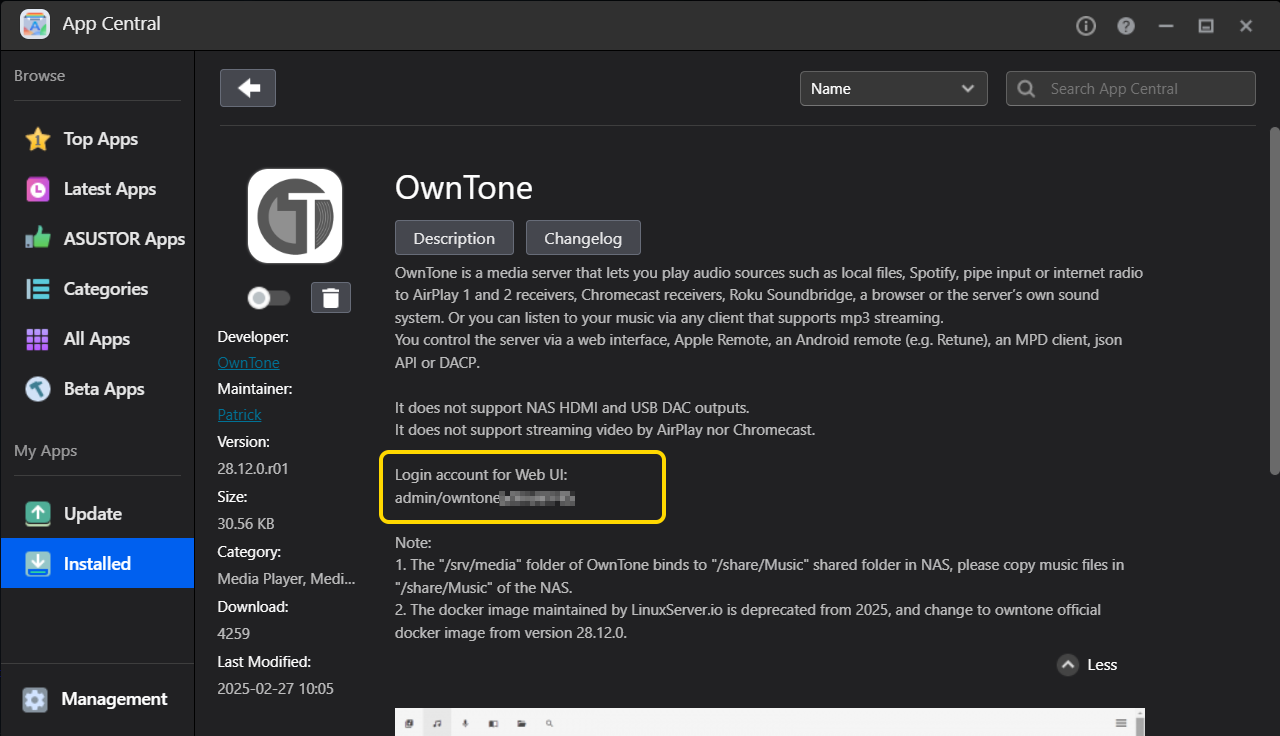Viewport: 1280px width, 736px height.
Task: Click the Media Player category text
Action: 286,578
